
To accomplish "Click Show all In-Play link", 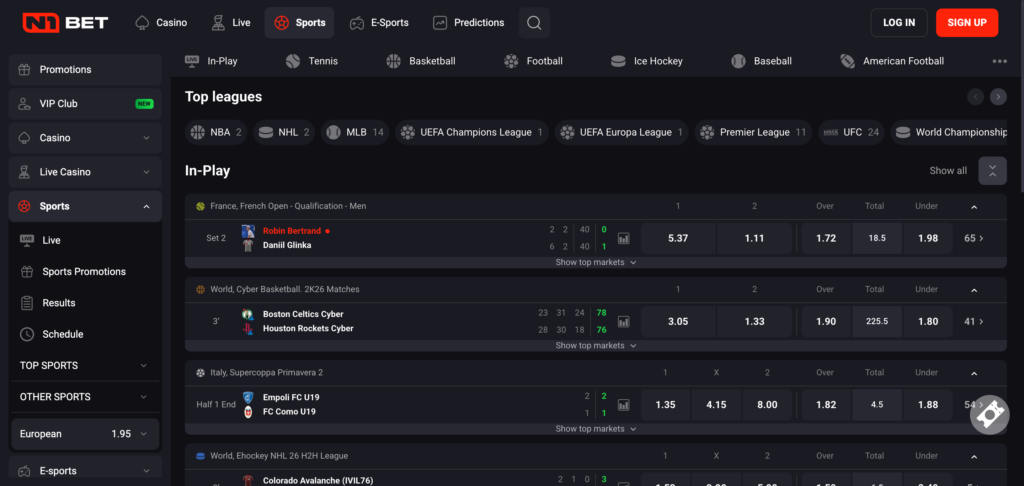I will tap(948, 170).
